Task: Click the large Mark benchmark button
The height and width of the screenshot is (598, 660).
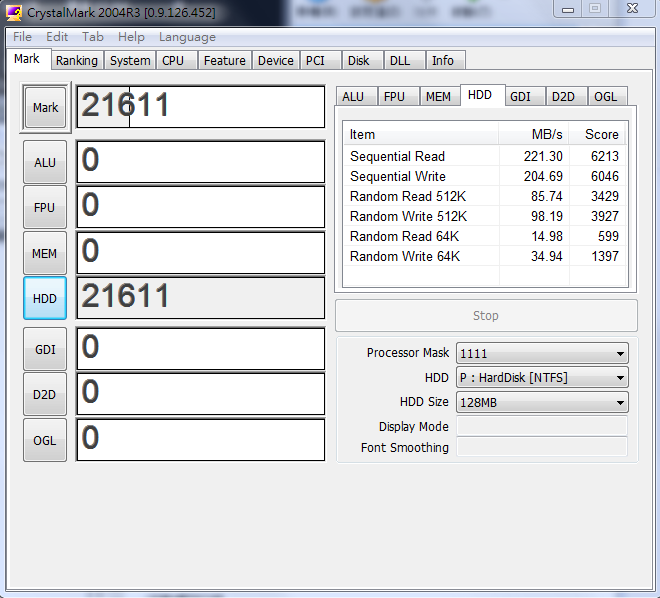Action: pos(45,108)
